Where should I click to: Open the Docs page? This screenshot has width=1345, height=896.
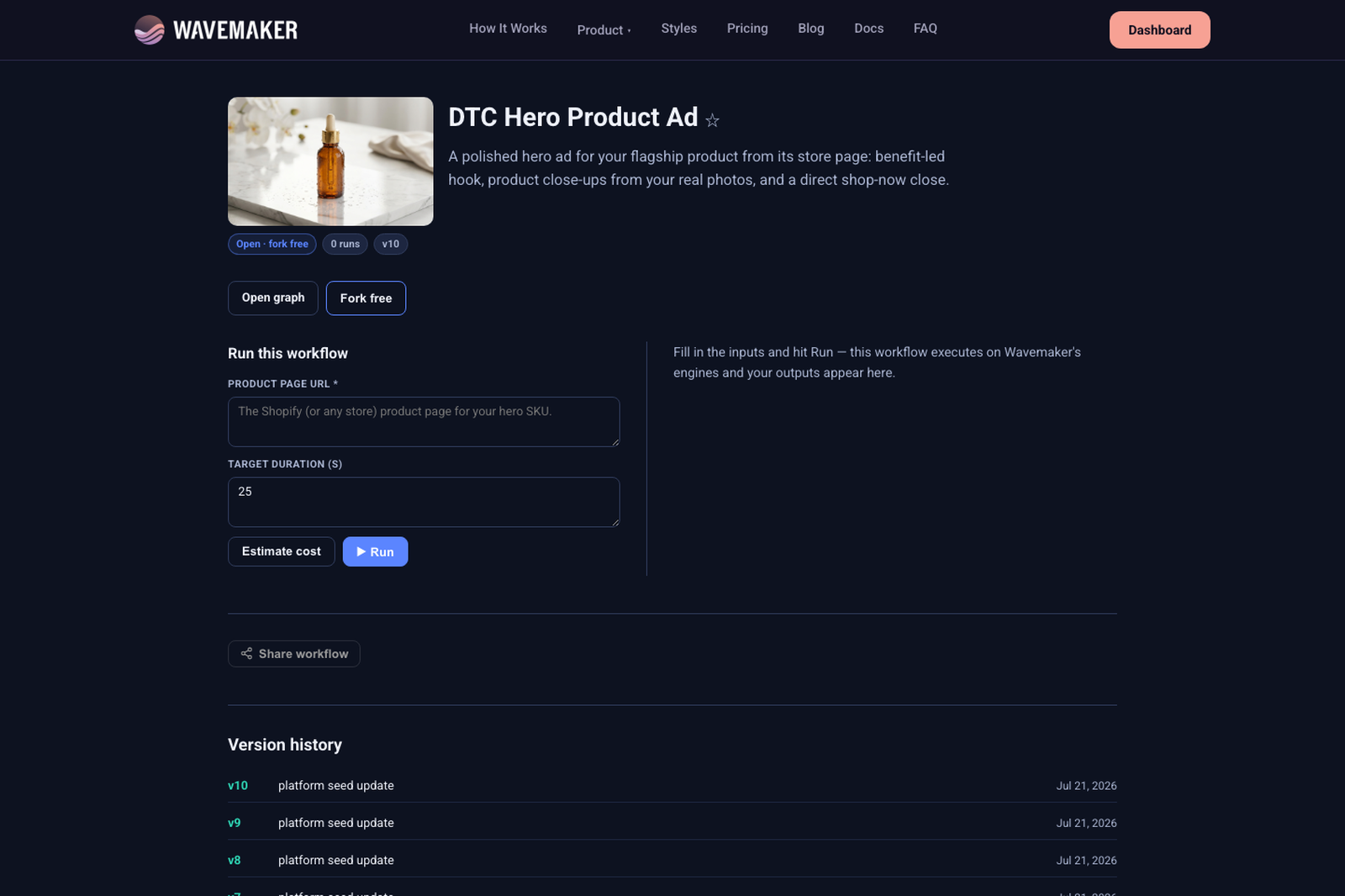click(x=869, y=29)
